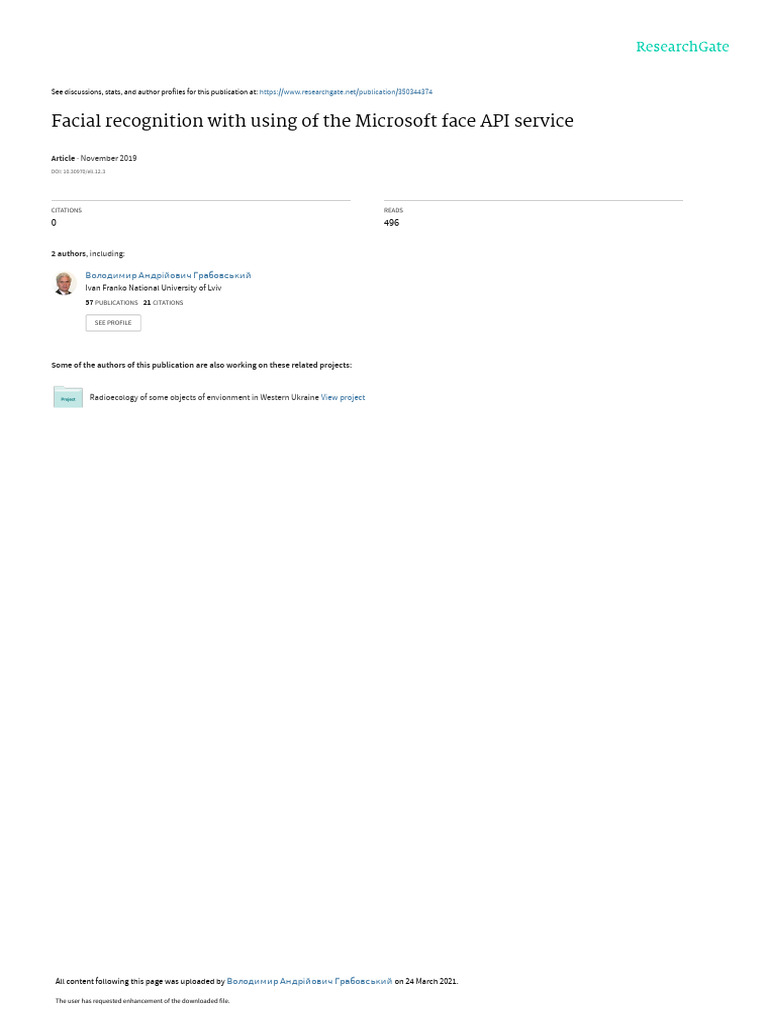
Task: Click the 24 March 2021 upload date
Action: [x=431, y=981]
